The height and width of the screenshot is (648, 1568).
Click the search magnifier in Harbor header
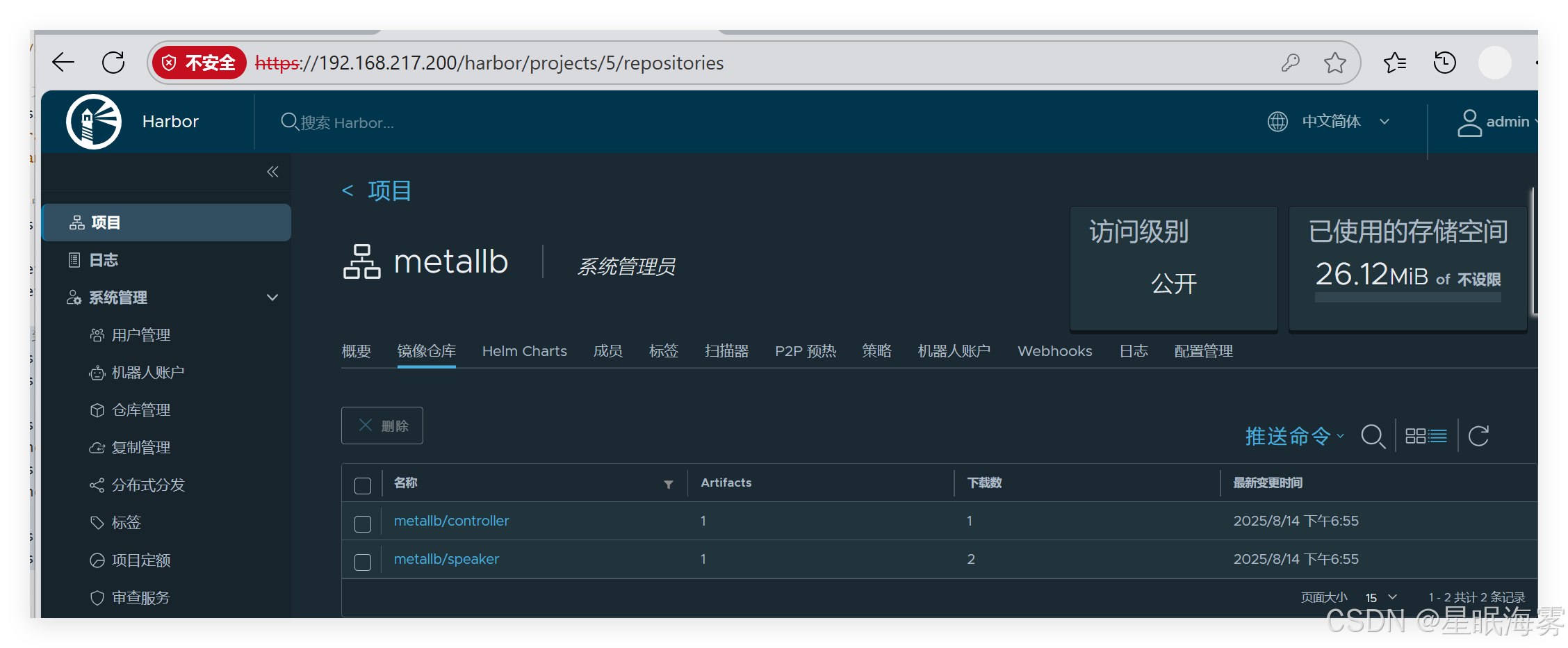tap(289, 122)
